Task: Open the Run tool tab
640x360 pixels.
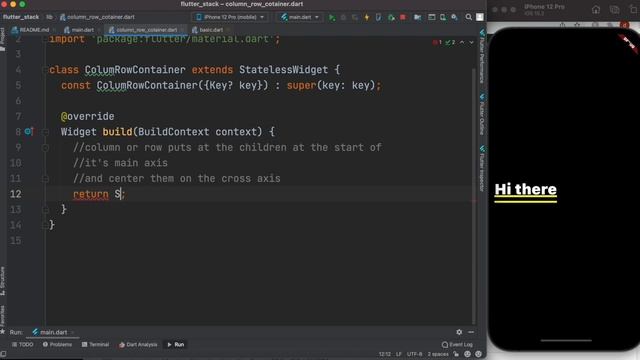Action: (176, 345)
